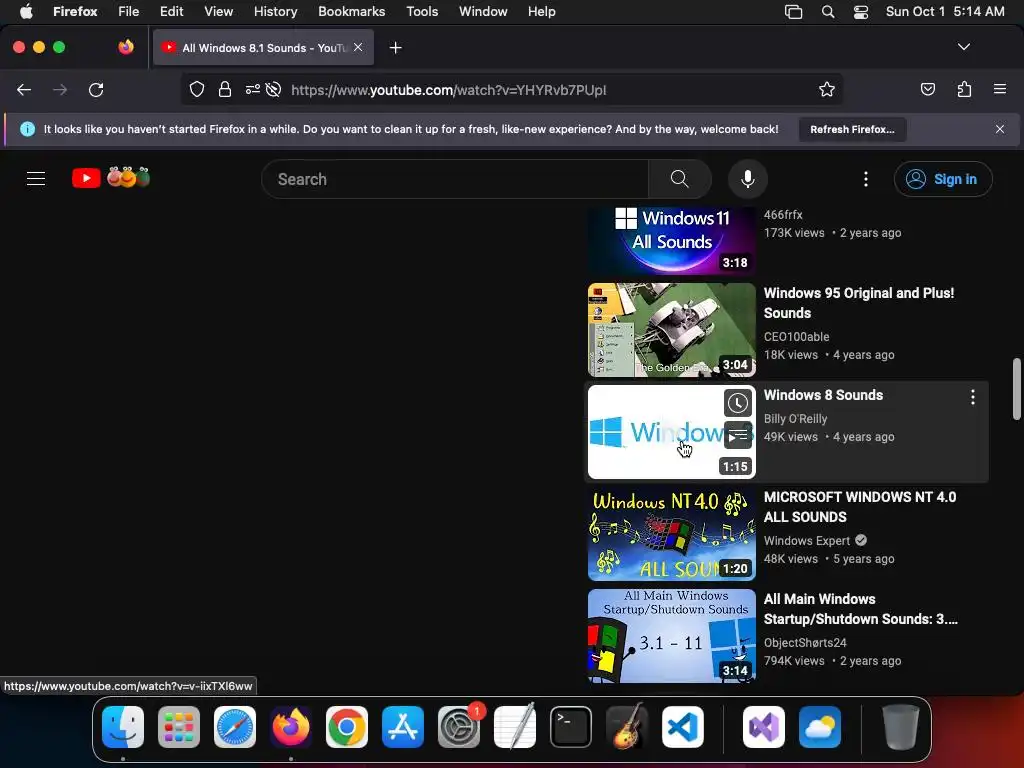
Task: Open the Windows 8 Sounds action menu
Action: pyautogui.click(x=972, y=397)
